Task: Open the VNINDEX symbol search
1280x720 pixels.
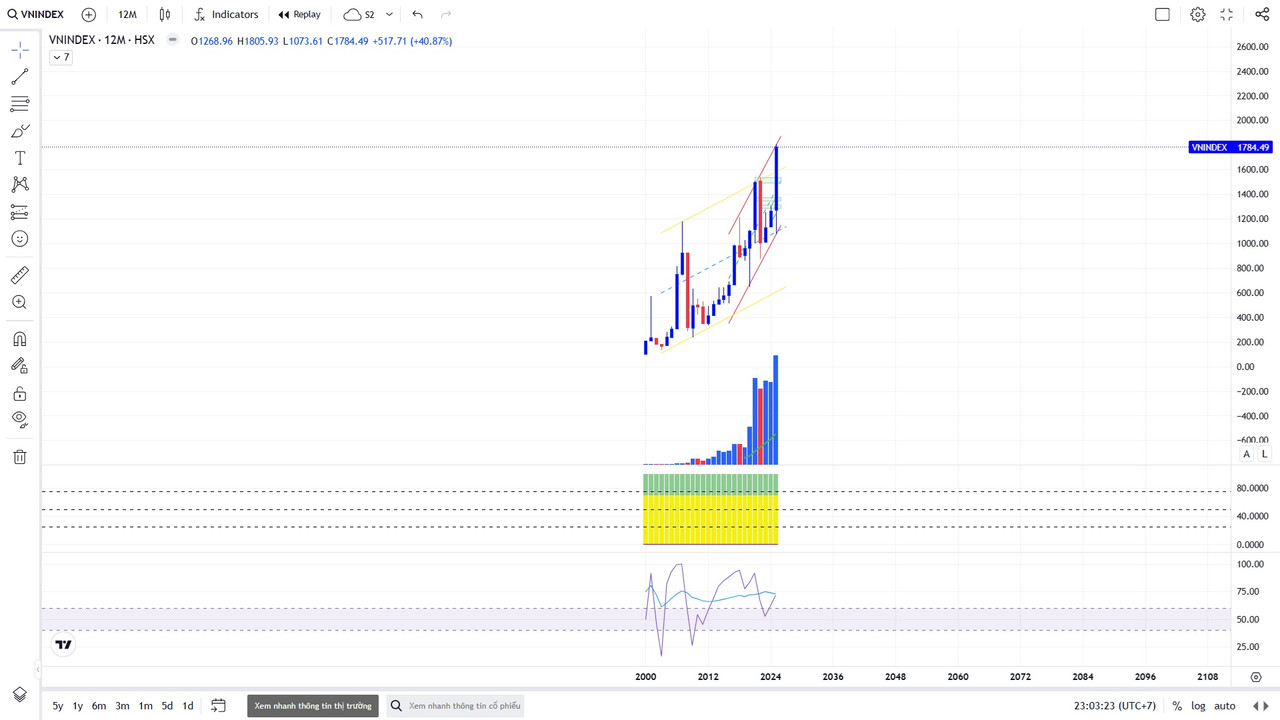Action: (x=36, y=14)
